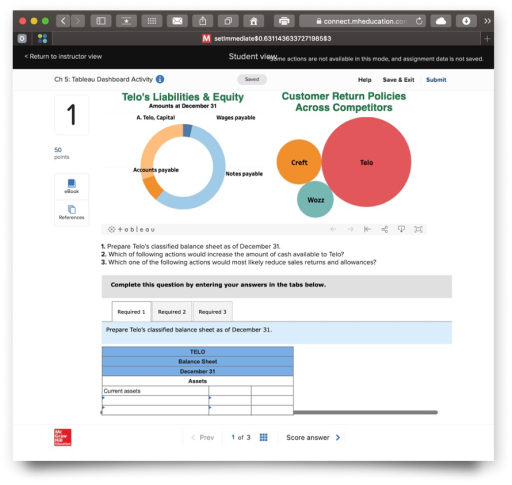Click the info icon beside activity title

(160, 79)
